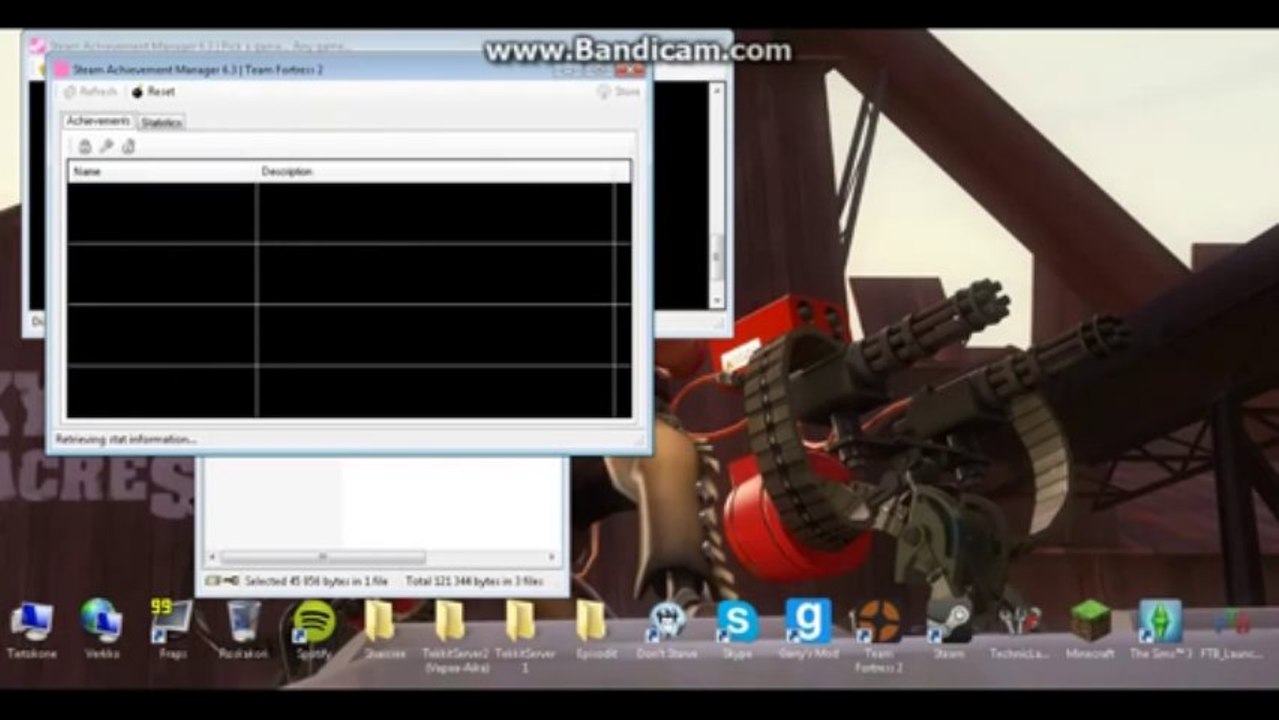
Task: Sort by the Name column header
Action: click(x=163, y=172)
